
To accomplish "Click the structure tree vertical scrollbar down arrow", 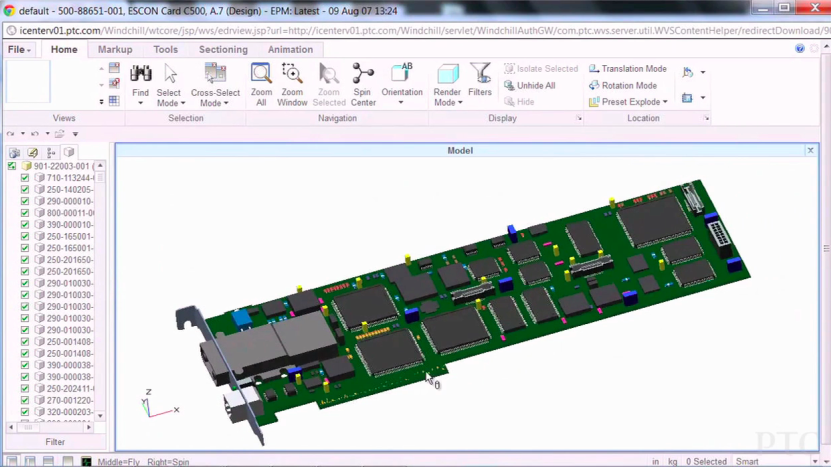I will [x=100, y=416].
